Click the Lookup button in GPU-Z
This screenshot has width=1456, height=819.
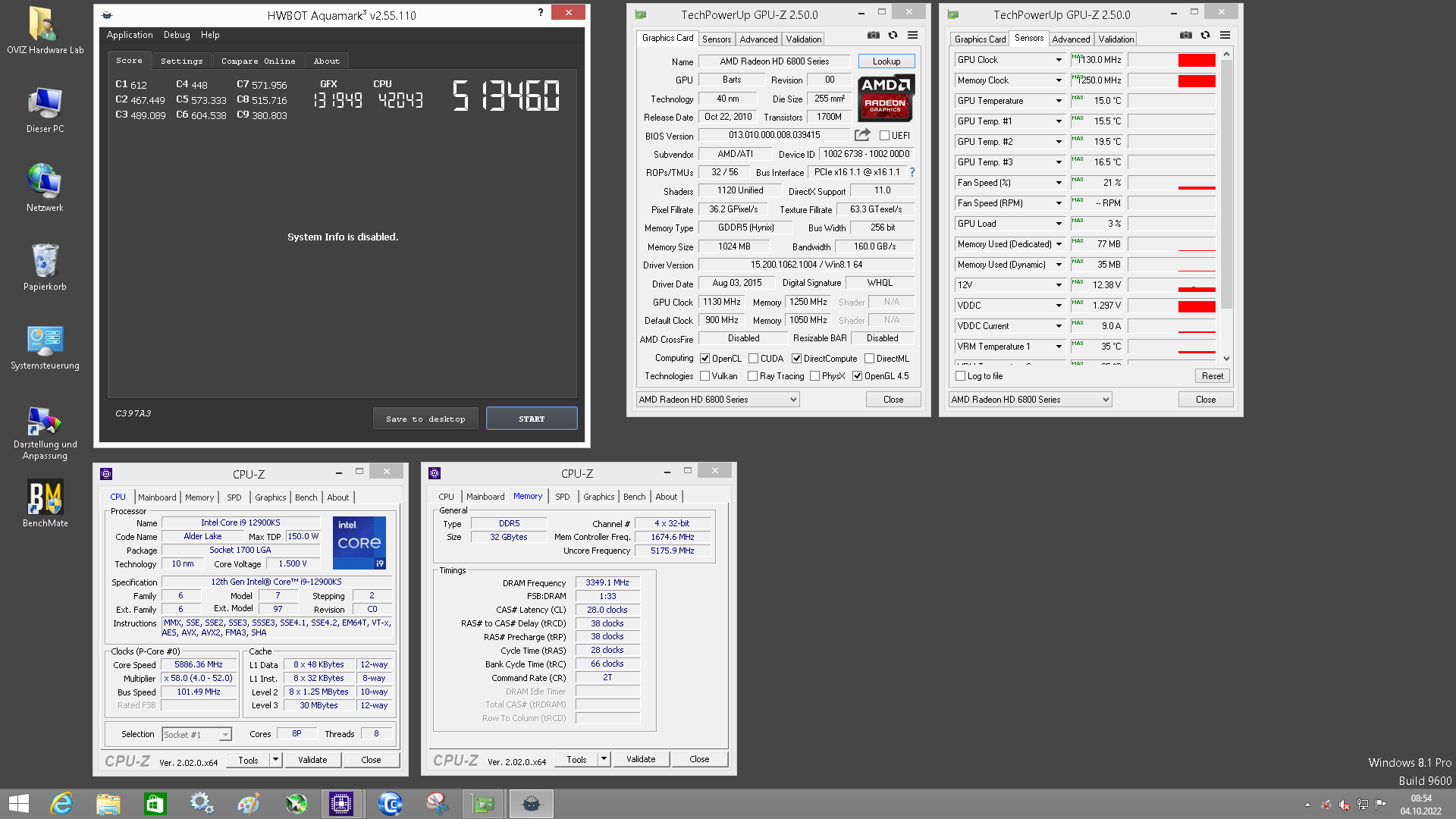pos(886,61)
